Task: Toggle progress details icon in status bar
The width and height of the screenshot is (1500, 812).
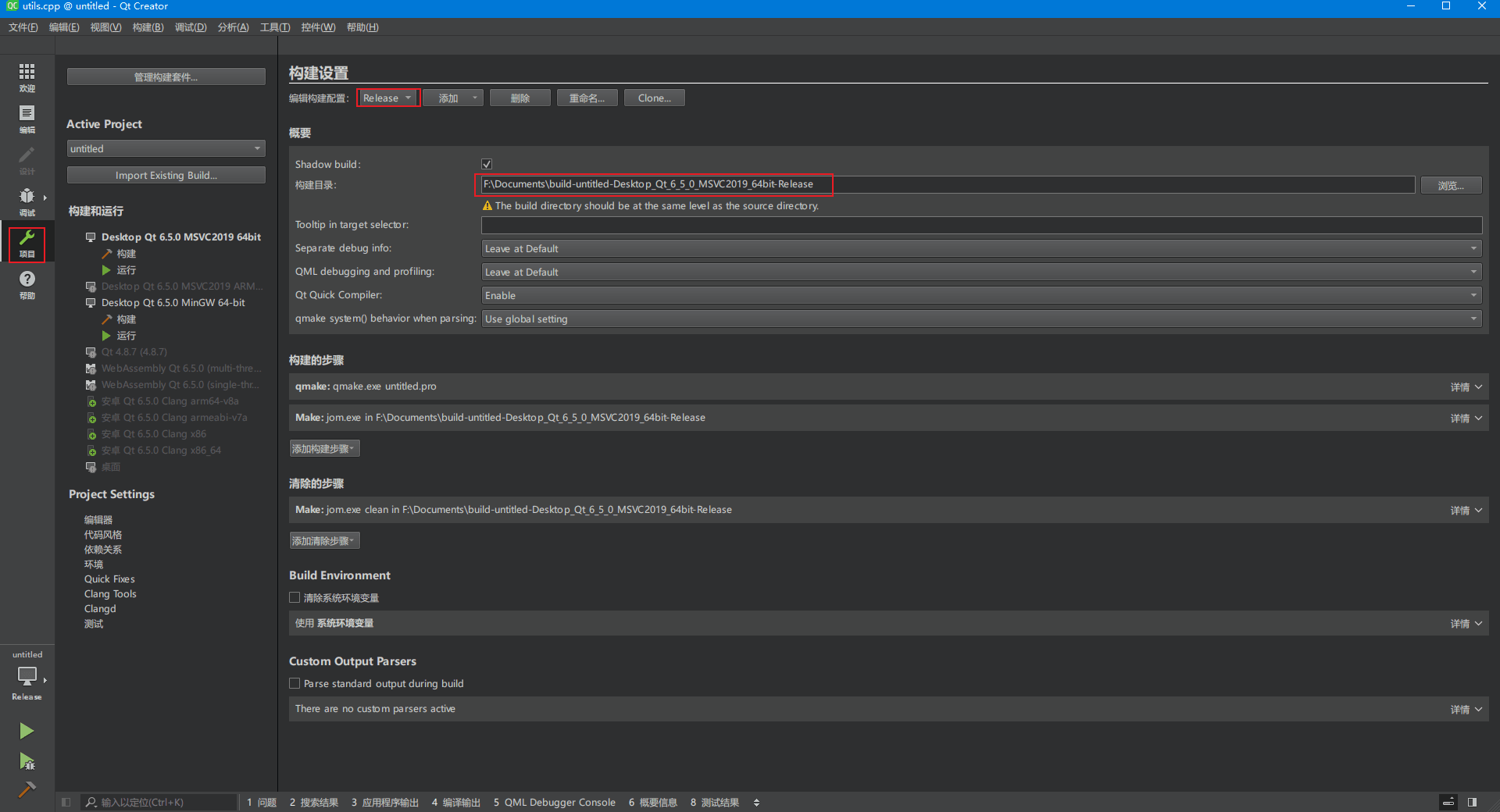Action: click(x=1448, y=802)
